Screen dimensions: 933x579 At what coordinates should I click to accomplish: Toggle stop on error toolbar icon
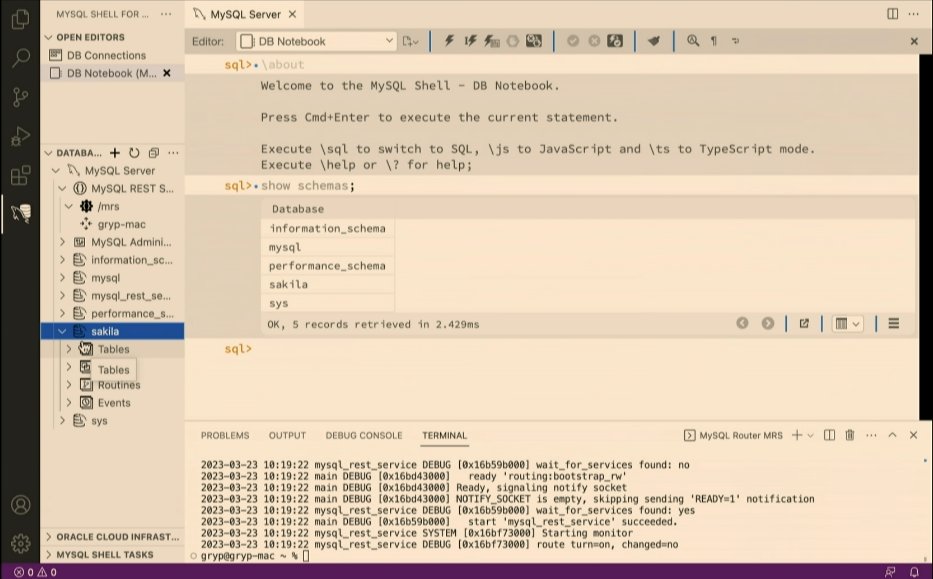pyautogui.click(x=512, y=40)
